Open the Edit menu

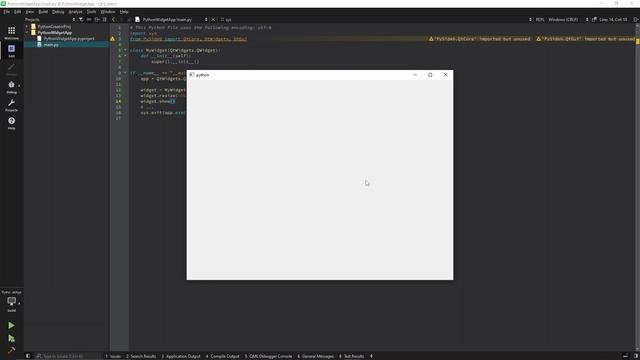pos(18,12)
